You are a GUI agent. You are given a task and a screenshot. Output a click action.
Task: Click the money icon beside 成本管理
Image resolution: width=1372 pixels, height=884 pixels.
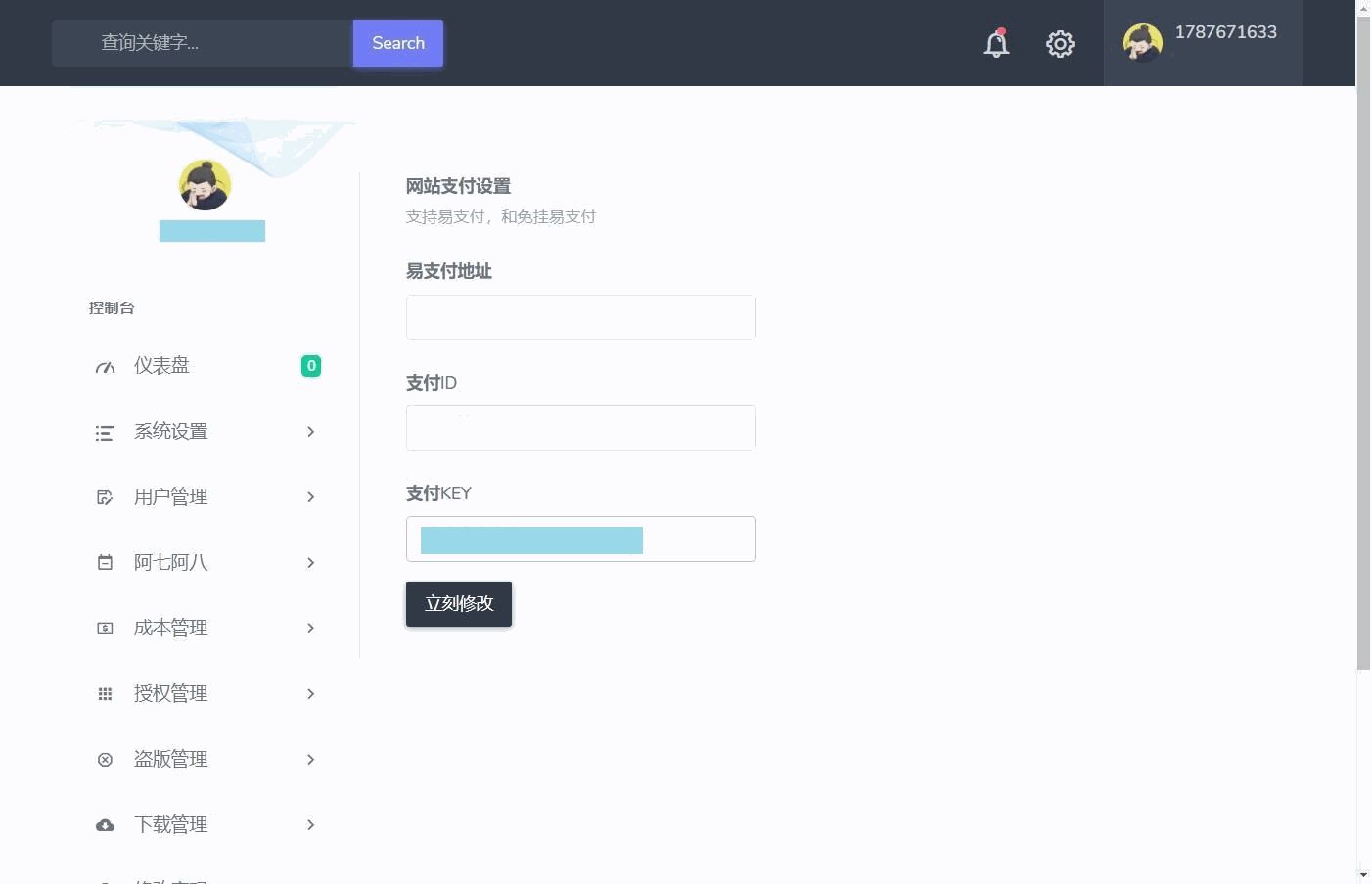point(105,628)
